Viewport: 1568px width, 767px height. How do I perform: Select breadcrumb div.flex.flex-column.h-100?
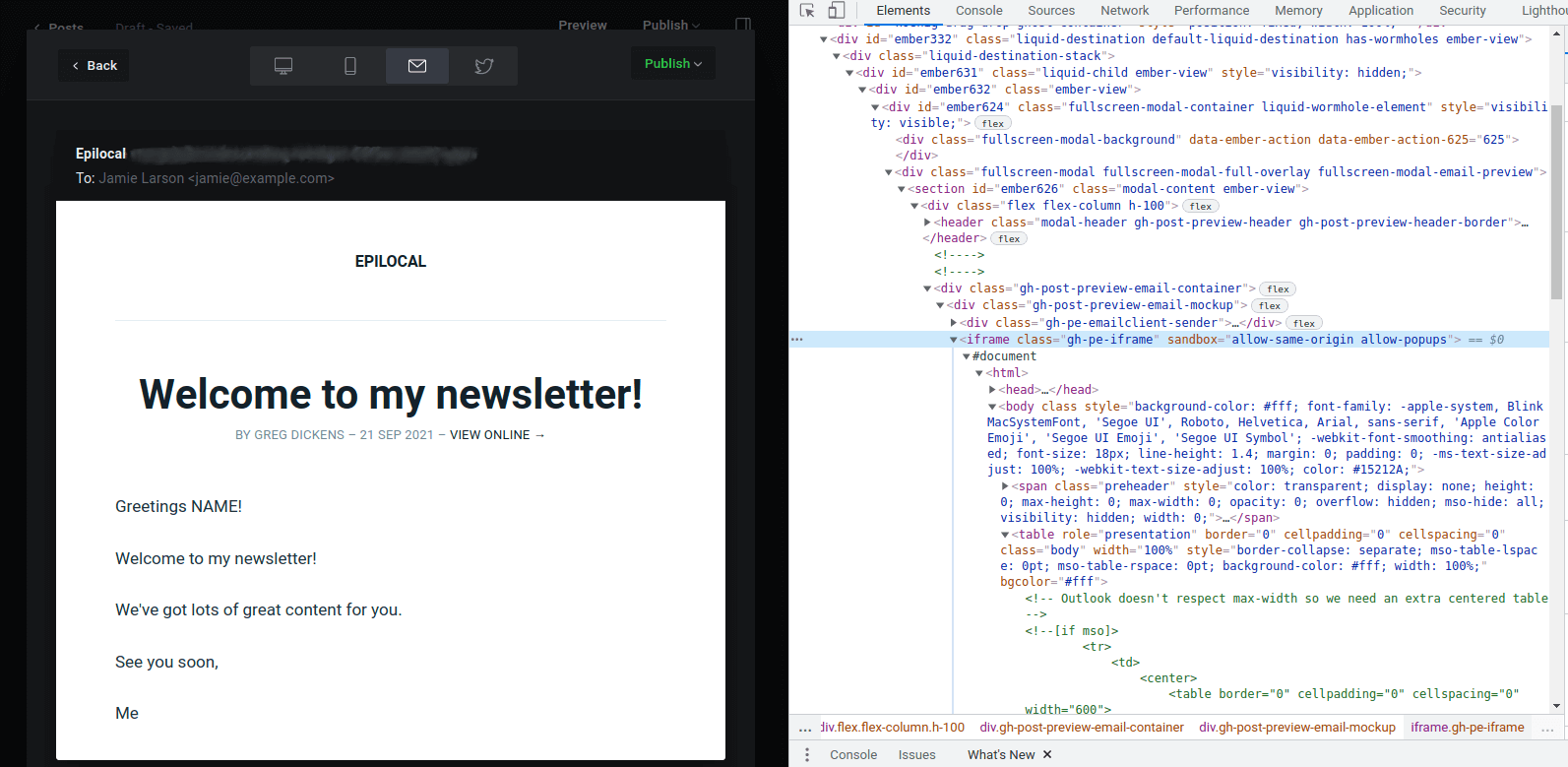[892, 728]
